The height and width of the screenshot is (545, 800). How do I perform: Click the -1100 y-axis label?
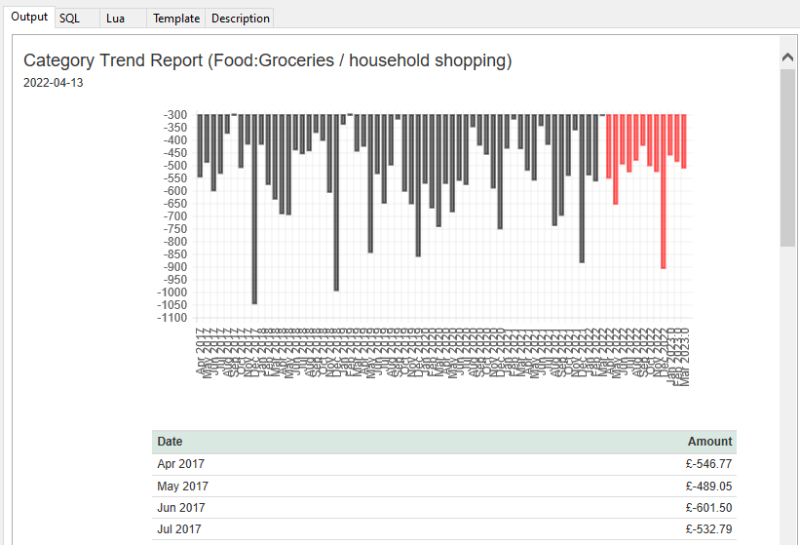coord(173,318)
